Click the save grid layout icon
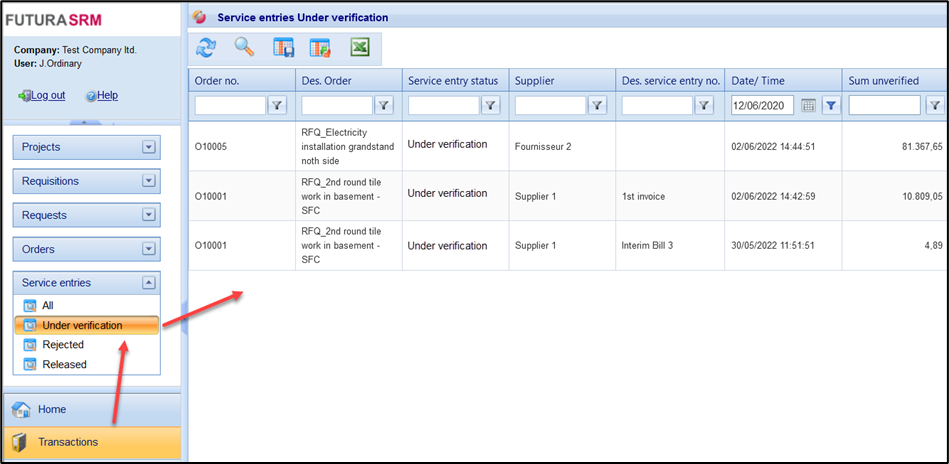The width and height of the screenshot is (949, 464). coord(283,47)
